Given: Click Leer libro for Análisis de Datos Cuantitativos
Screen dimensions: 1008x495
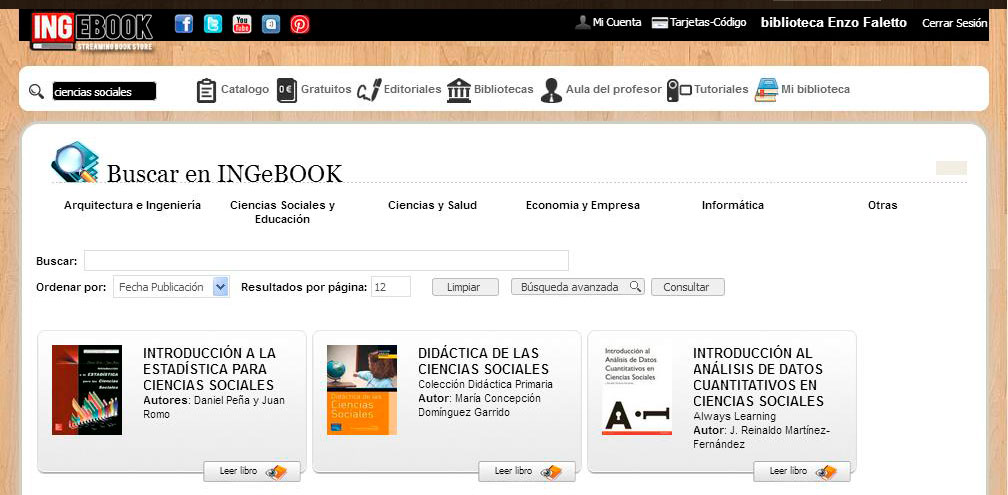Looking at the screenshot, I should 802,471.
